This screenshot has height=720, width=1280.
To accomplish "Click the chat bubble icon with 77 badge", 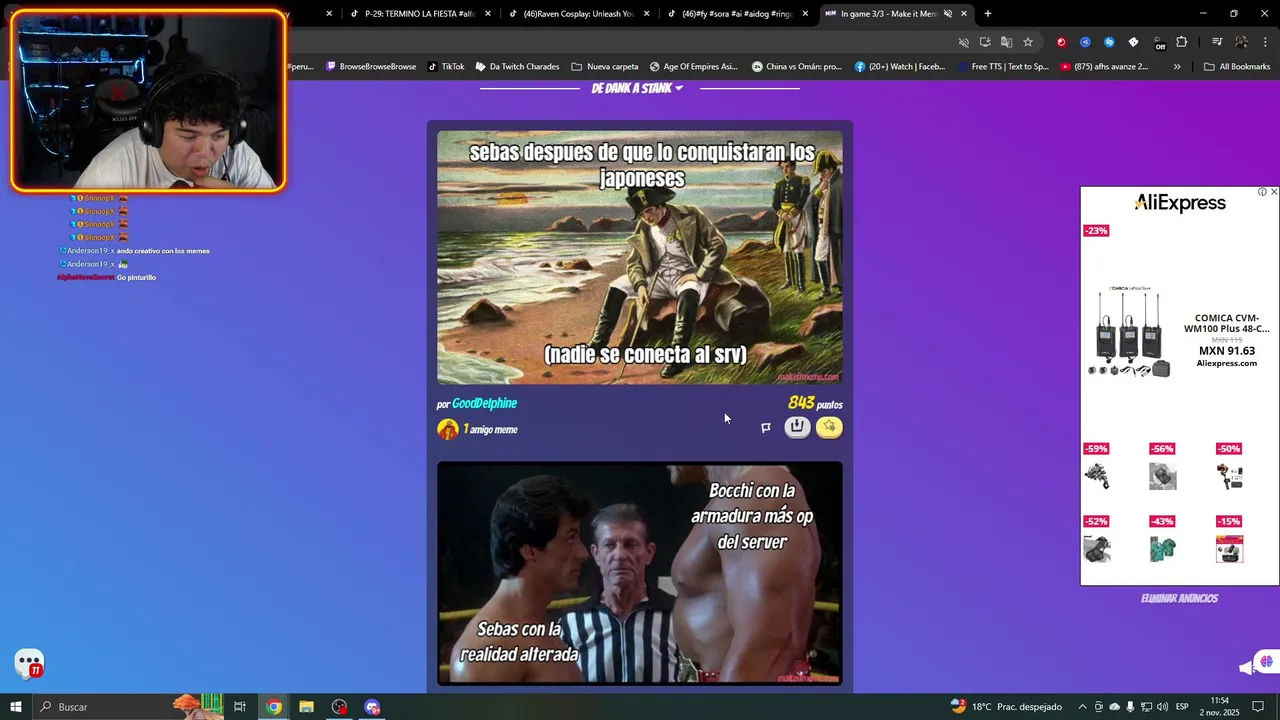I will (29, 663).
